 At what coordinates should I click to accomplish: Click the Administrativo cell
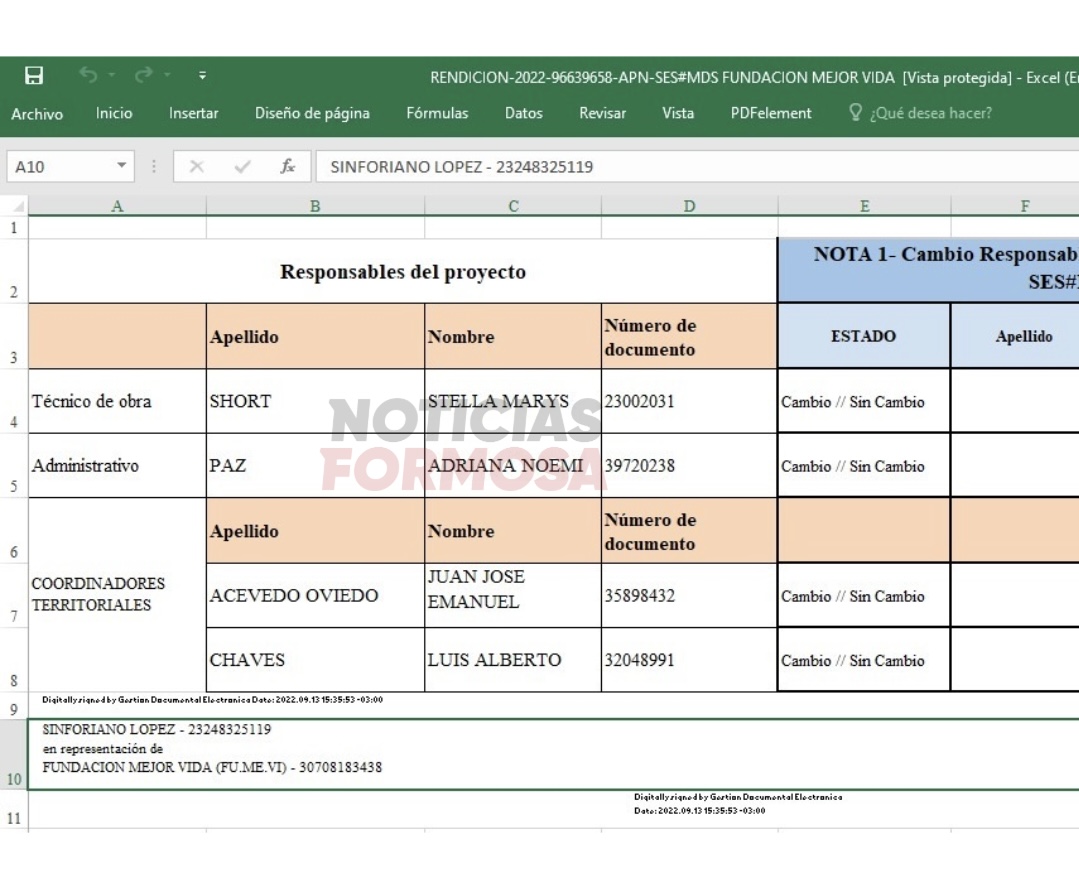click(x=117, y=466)
